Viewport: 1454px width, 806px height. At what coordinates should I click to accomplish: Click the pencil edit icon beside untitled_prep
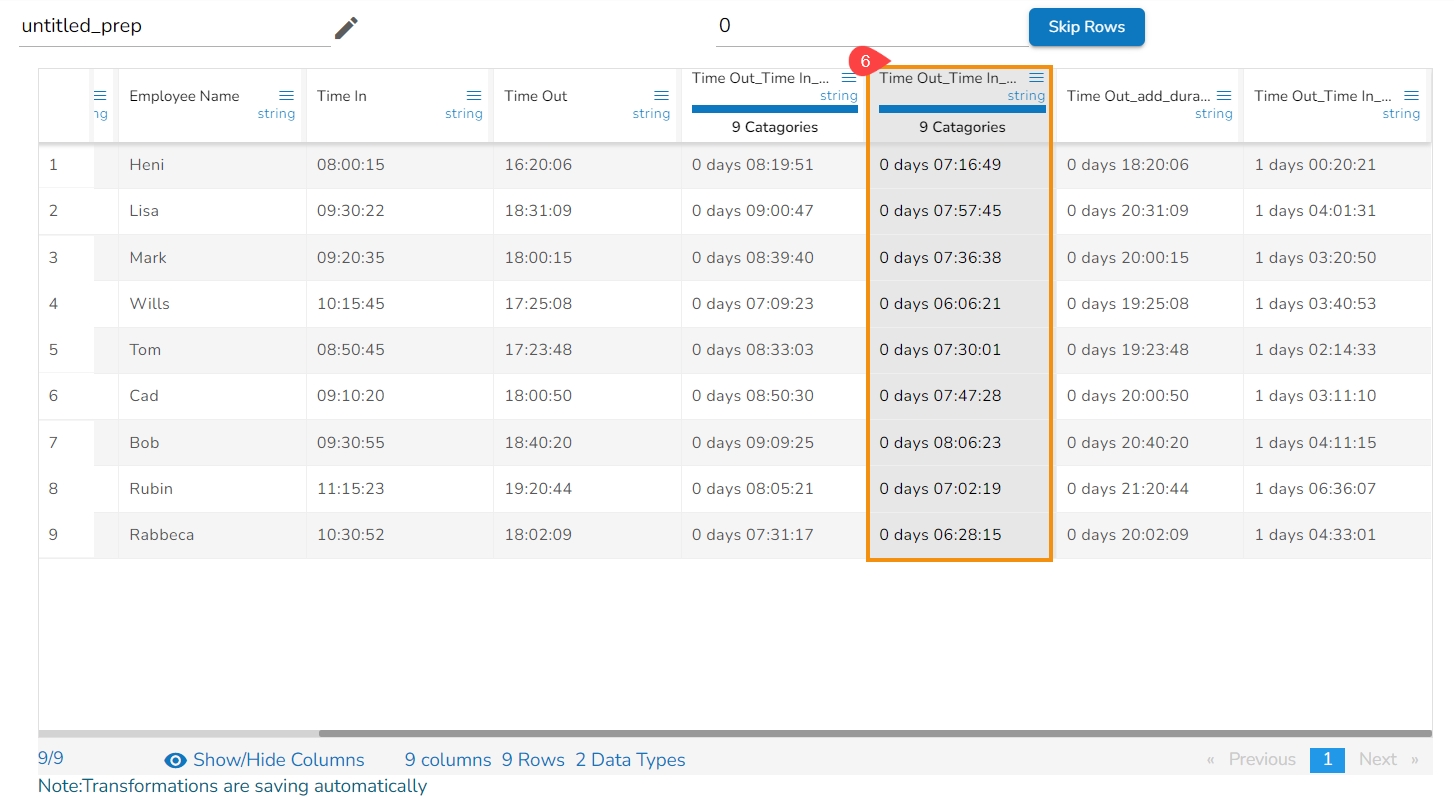[x=346, y=28]
